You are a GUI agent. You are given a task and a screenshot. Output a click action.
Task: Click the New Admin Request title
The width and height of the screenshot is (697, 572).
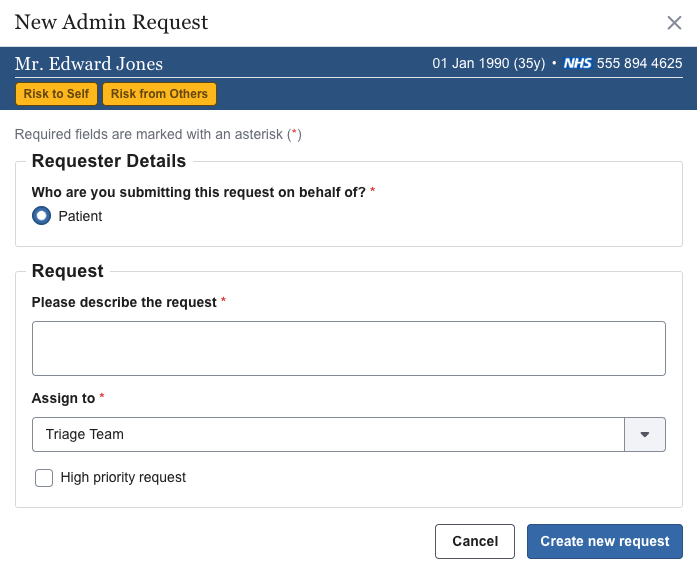(111, 22)
